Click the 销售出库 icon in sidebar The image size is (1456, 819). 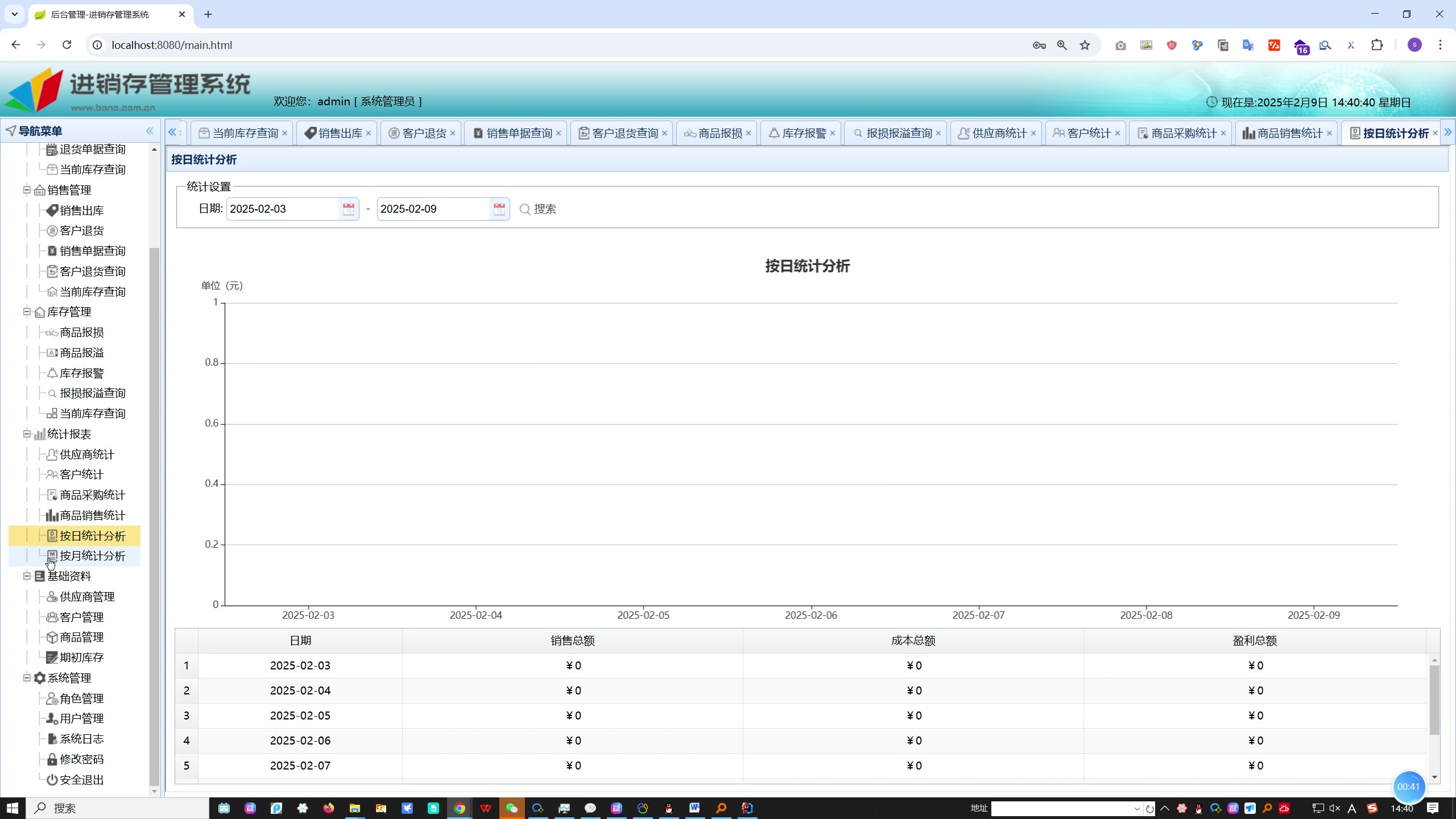[x=52, y=210]
